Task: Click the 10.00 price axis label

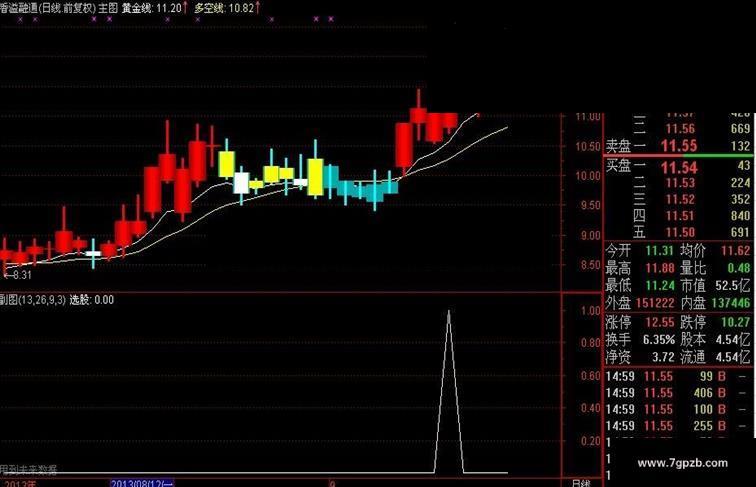Action: click(588, 176)
